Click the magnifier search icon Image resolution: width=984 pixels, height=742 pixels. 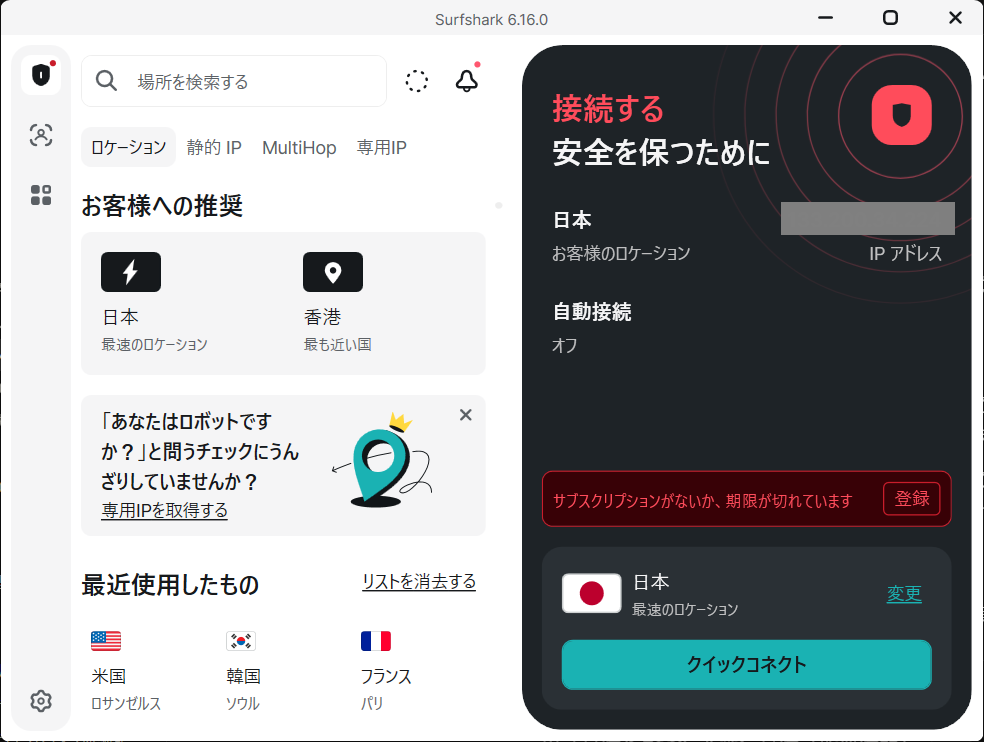coord(106,81)
